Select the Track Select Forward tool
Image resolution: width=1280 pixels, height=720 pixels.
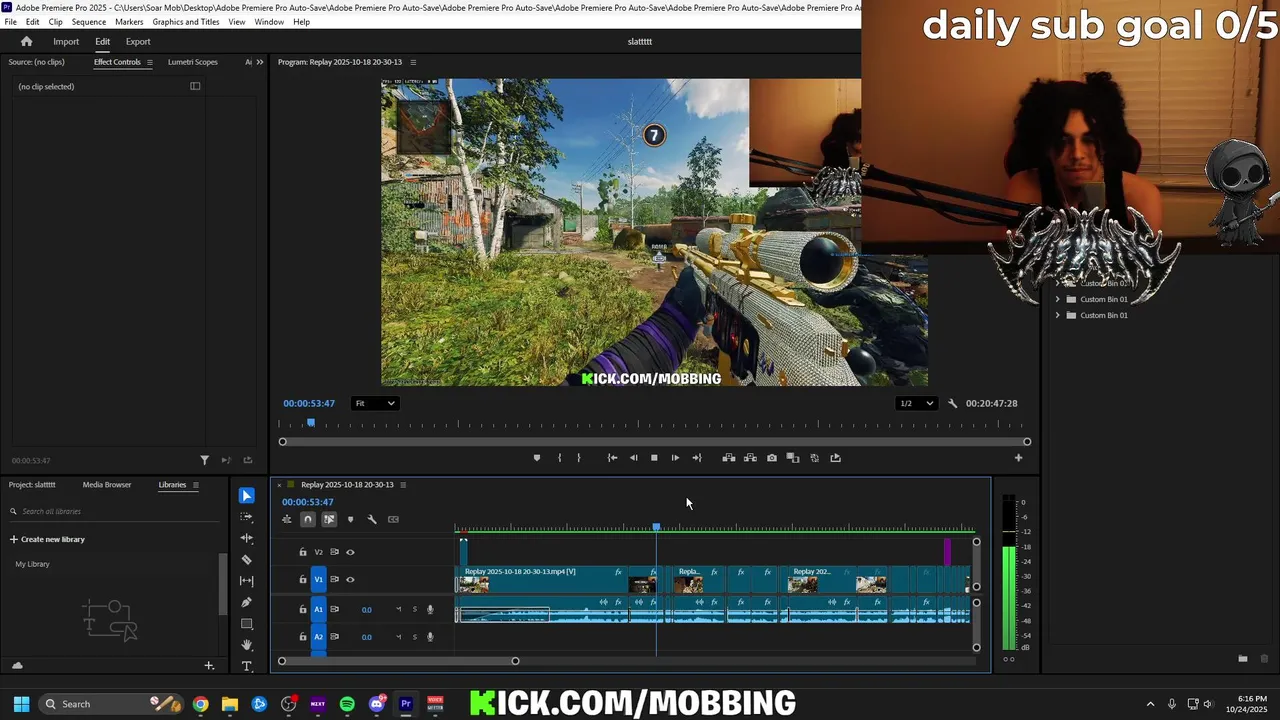pos(246,517)
